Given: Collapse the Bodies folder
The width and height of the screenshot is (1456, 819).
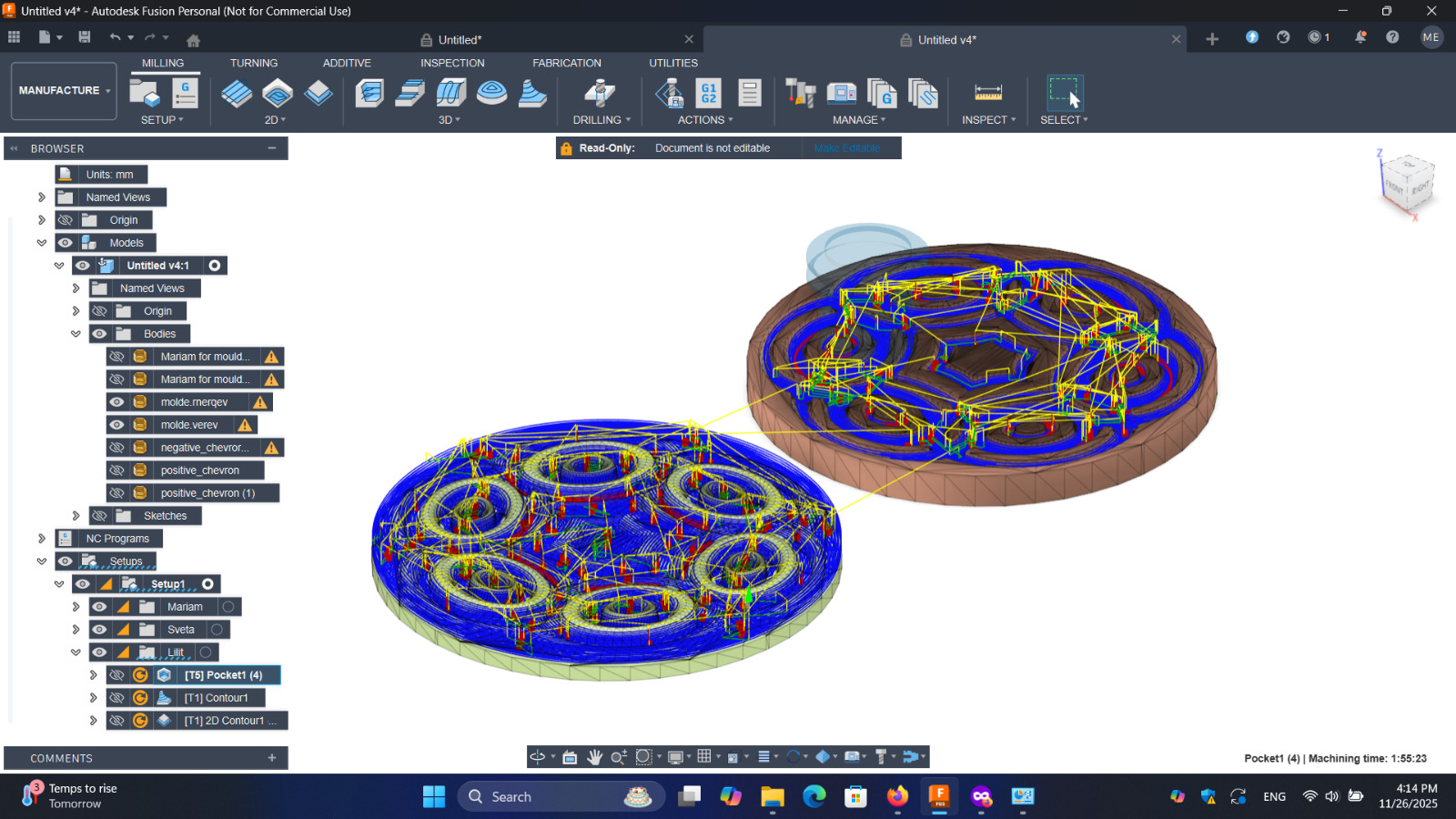Looking at the screenshot, I should pos(76,334).
